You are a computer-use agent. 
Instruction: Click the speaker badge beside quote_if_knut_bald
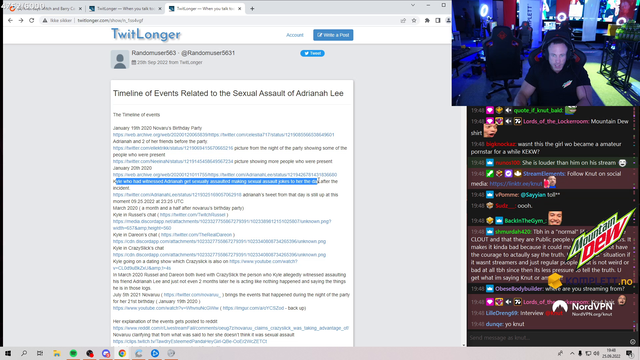click(x=508, y=110)
